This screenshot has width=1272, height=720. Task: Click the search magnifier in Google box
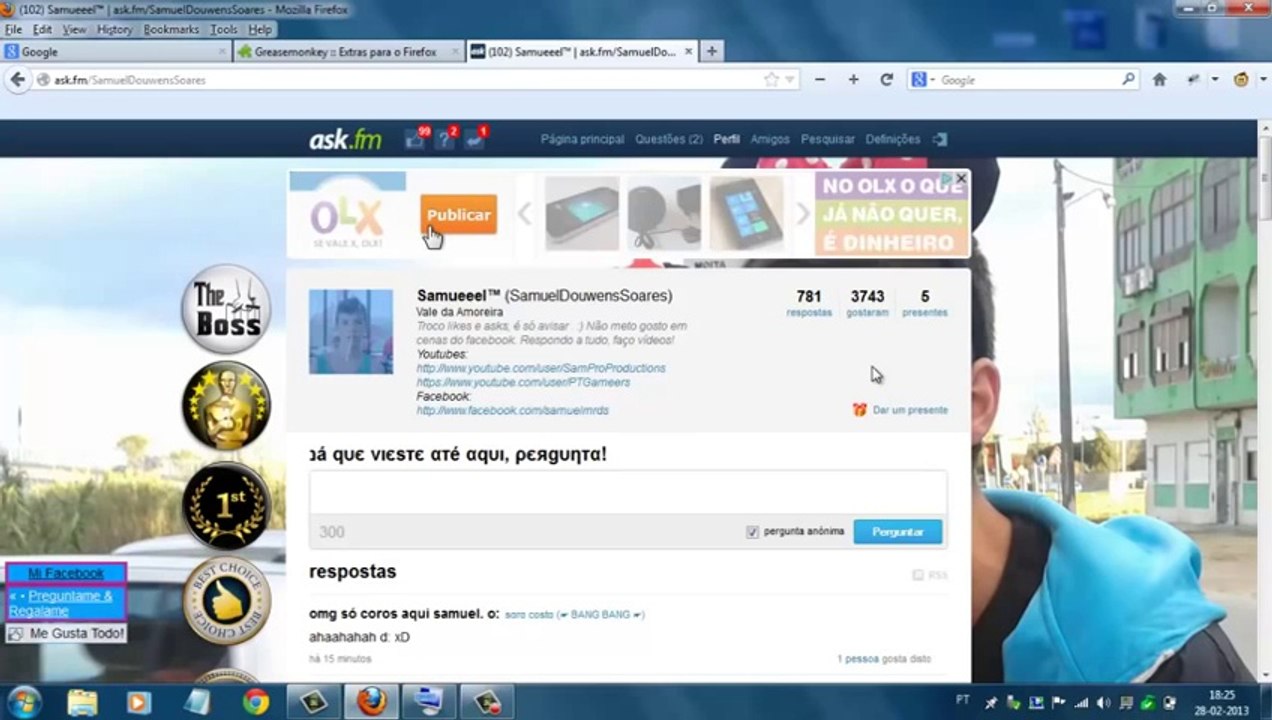click(1129, 79)
